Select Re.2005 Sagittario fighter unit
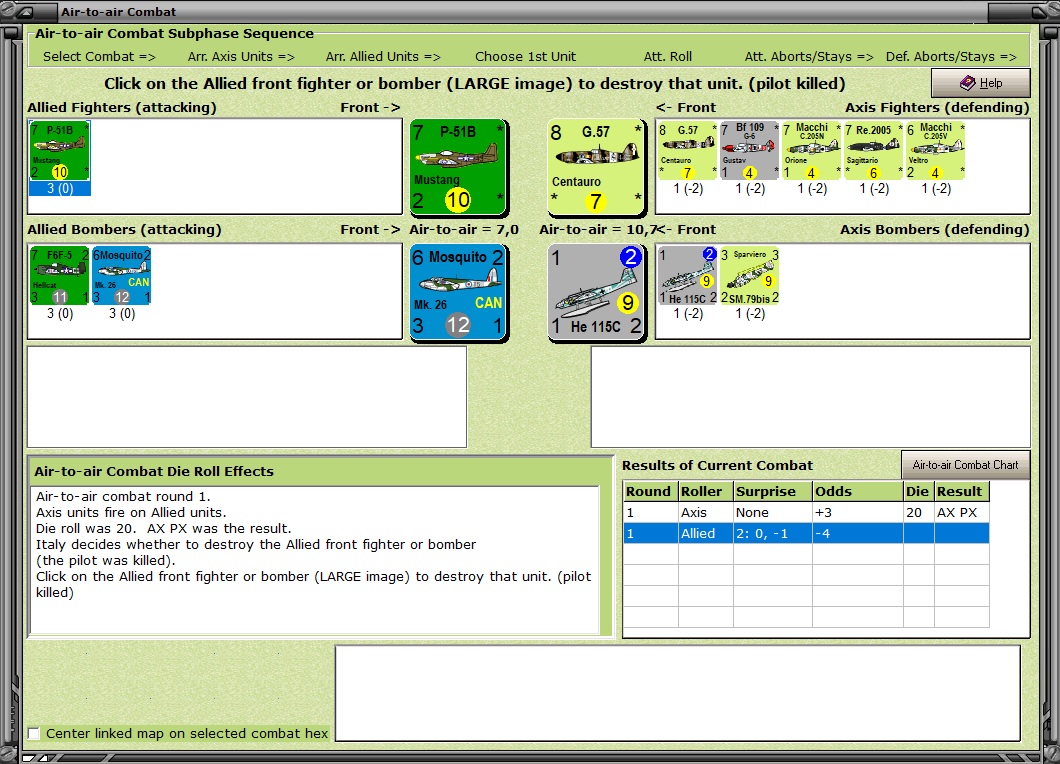 (x=873, y=151)
